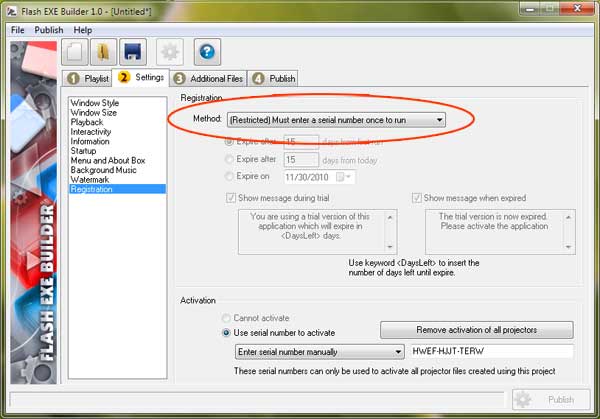Select Expire after days from today radio
The image size is (600, 419).
click(x=229, y=159)
